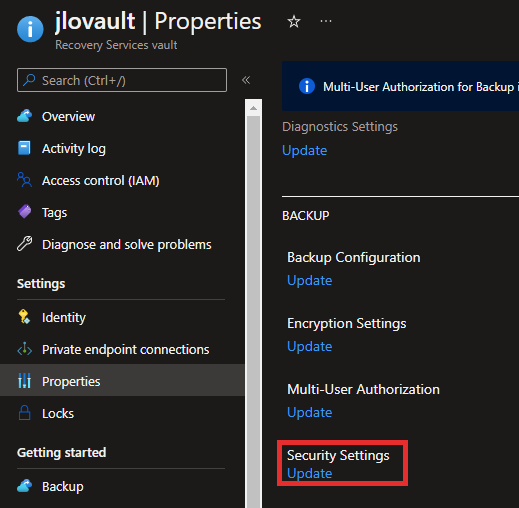Click the sidebar scrollbar up arrow
The height and width of the screenshot is (508, 519).
[x=253, y=108]
